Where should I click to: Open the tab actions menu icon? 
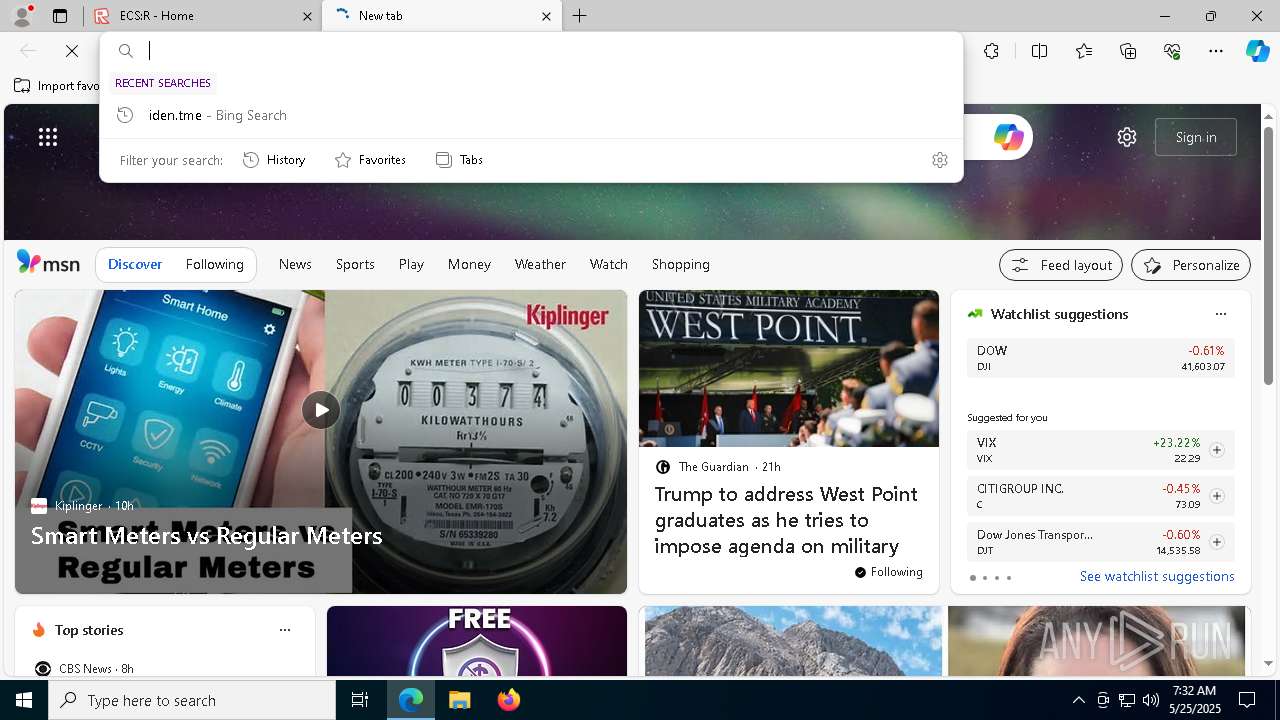[x=60, y=16]
